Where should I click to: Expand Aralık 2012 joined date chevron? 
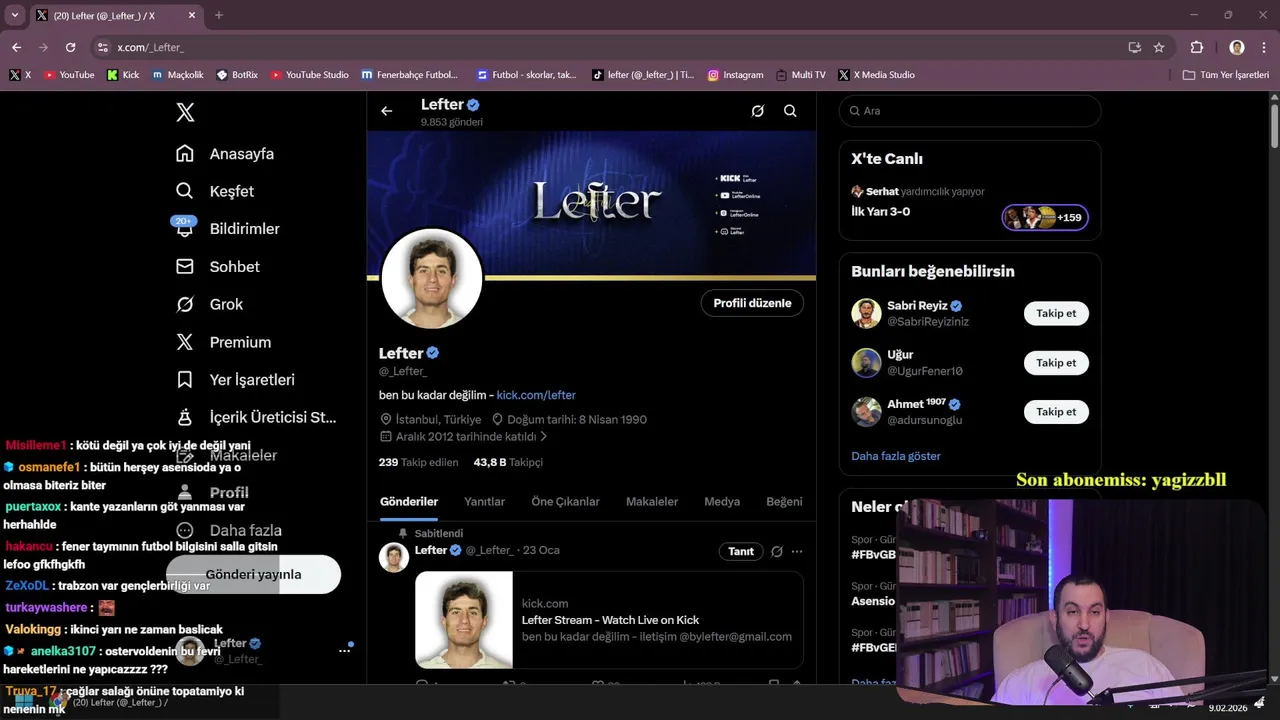pyautogui.click(x=544, y=437)
